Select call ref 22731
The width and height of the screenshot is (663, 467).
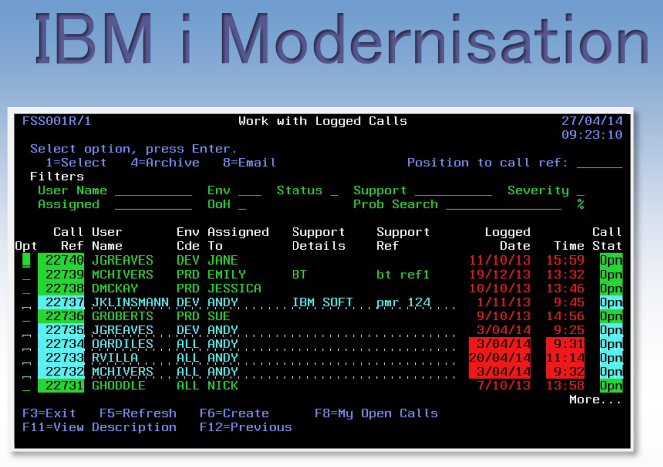61,386
